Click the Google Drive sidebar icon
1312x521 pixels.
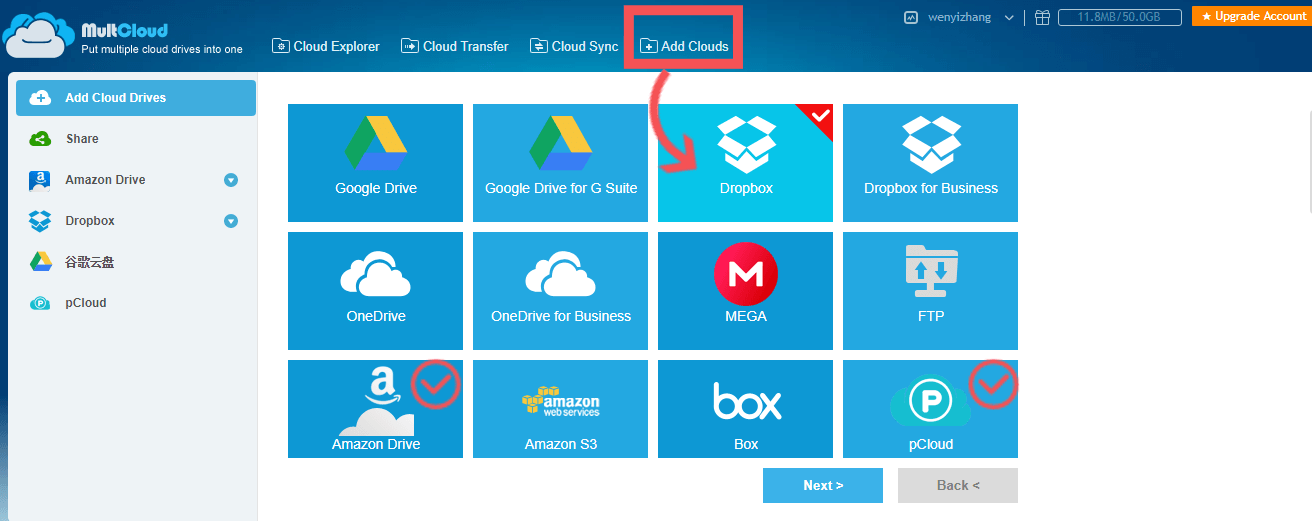pyautogui.click(x=40, y=262)
